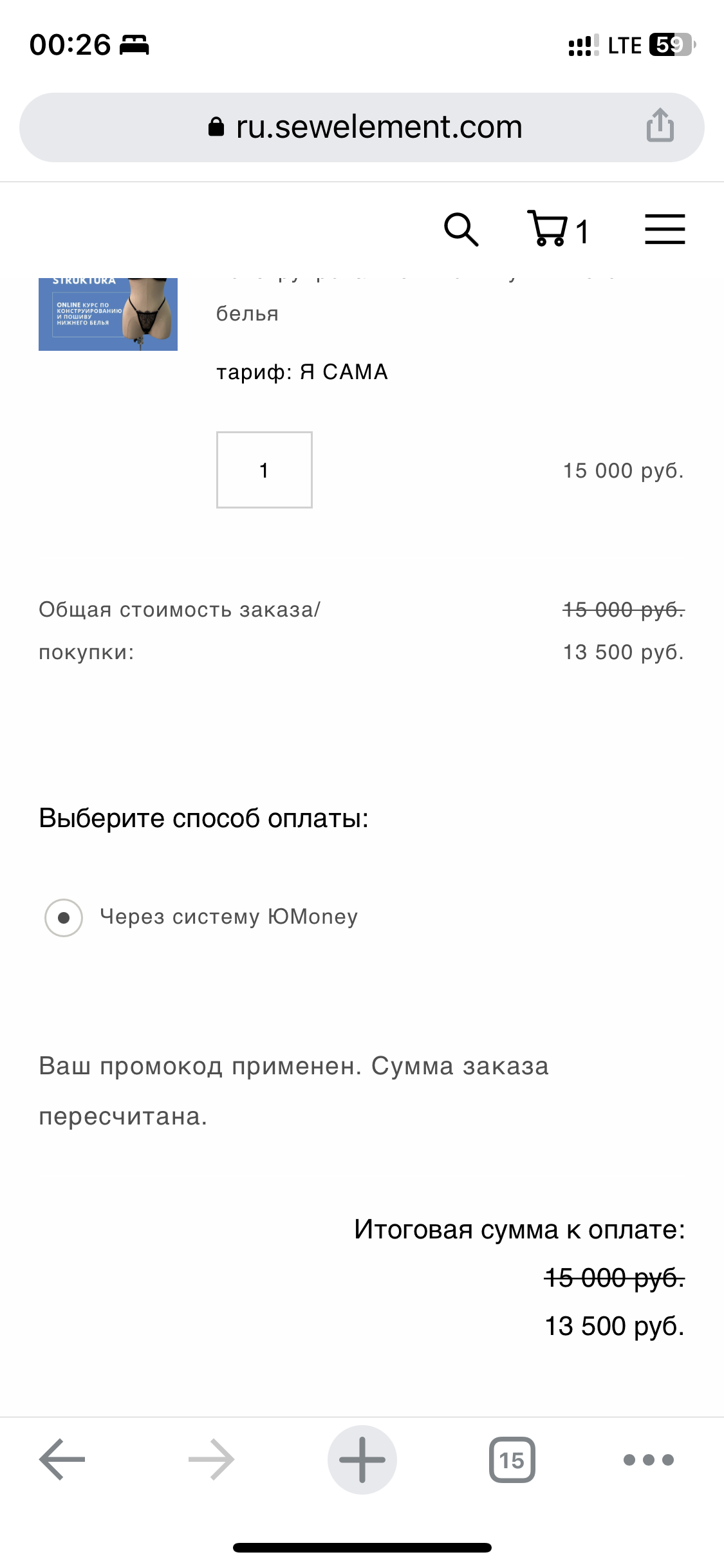
Task: Tap the cart item count number
Action: pos(582,232)
